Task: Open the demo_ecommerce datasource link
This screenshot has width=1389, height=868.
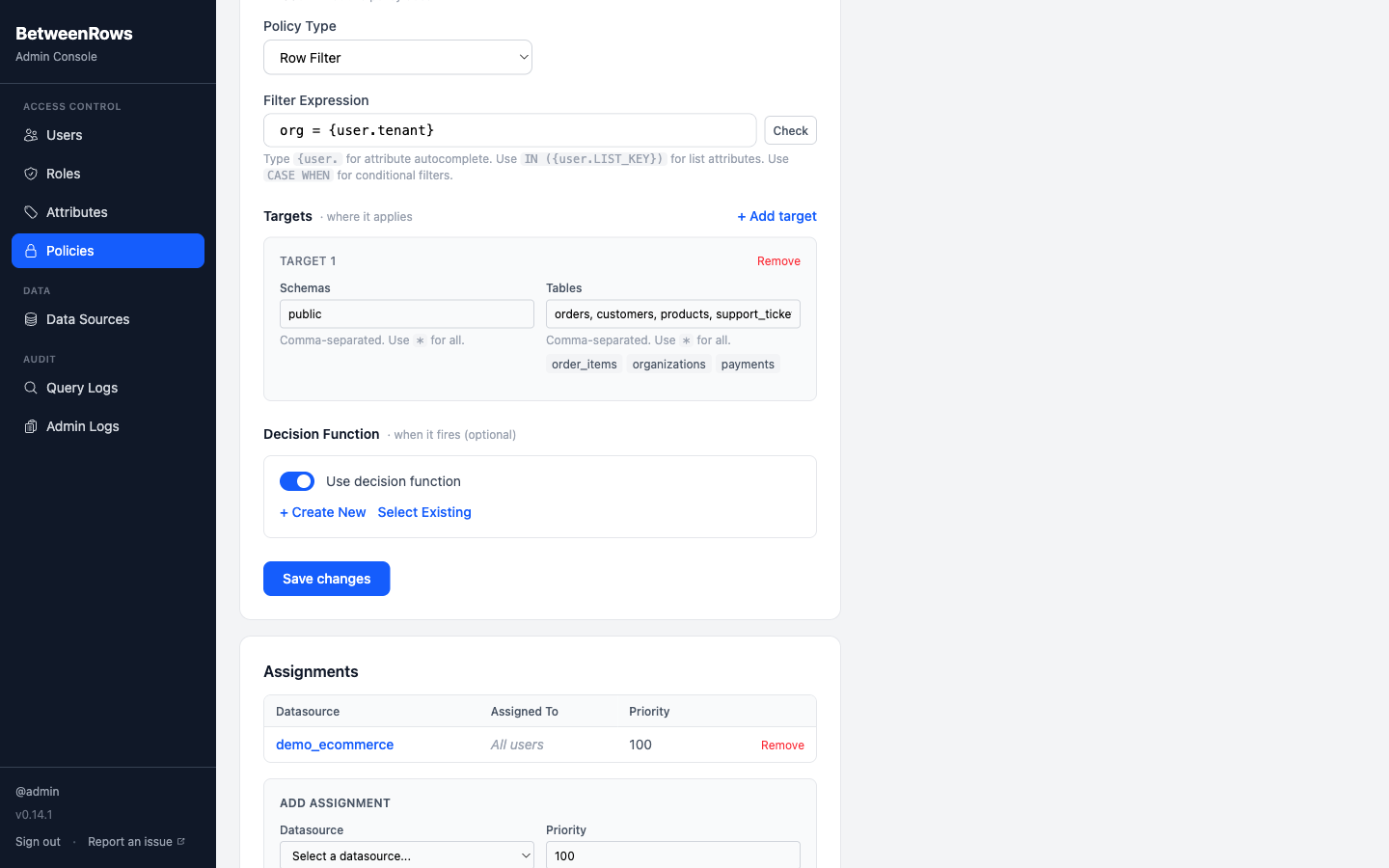Action: click(x=335, y=745)
